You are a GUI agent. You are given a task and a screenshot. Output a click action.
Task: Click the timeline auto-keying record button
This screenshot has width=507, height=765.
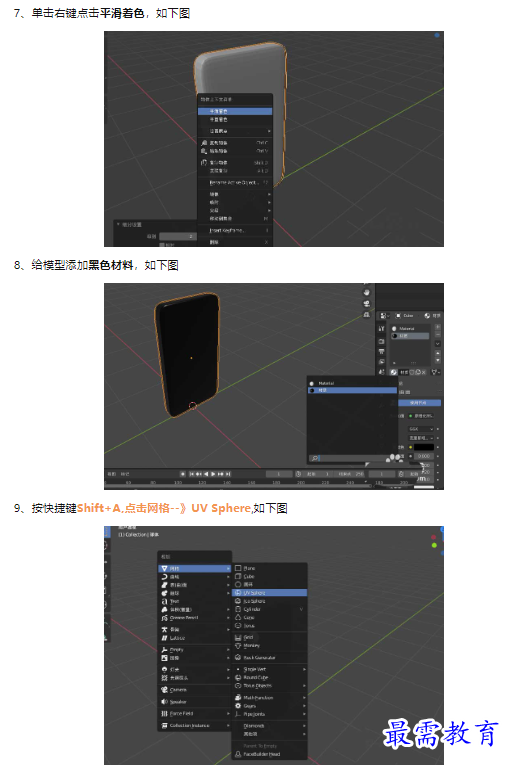183,474
